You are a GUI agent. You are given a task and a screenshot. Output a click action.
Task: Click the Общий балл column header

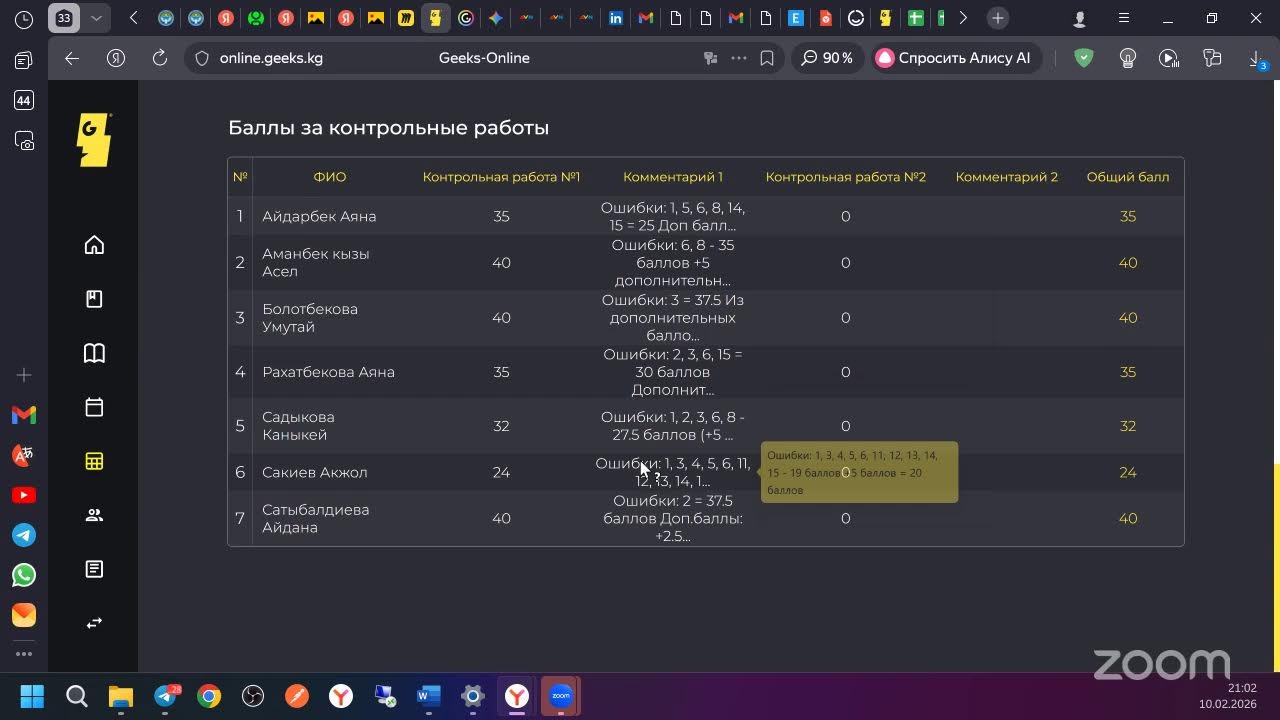tap(1127, 177)
